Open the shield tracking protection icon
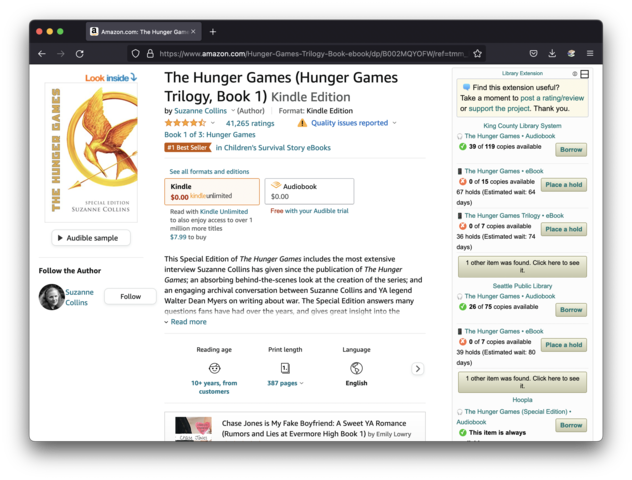632x480 pixels. (135, 54)
